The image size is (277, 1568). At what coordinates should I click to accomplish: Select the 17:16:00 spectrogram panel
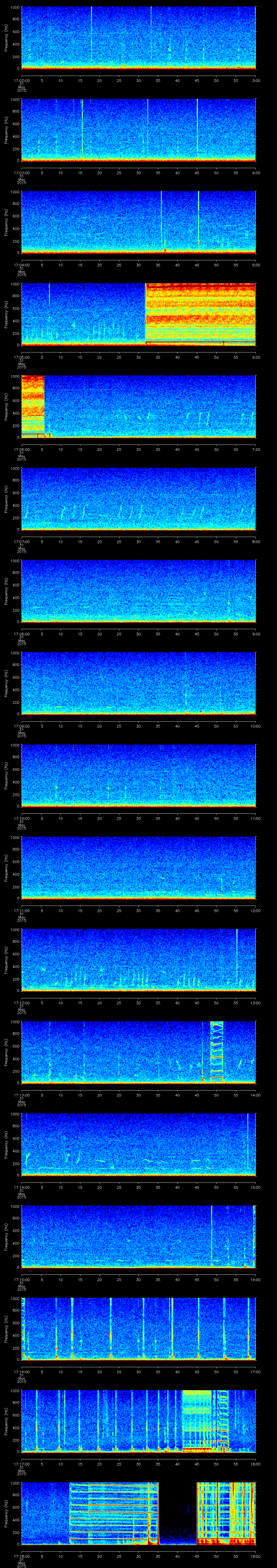(138, 1329)
